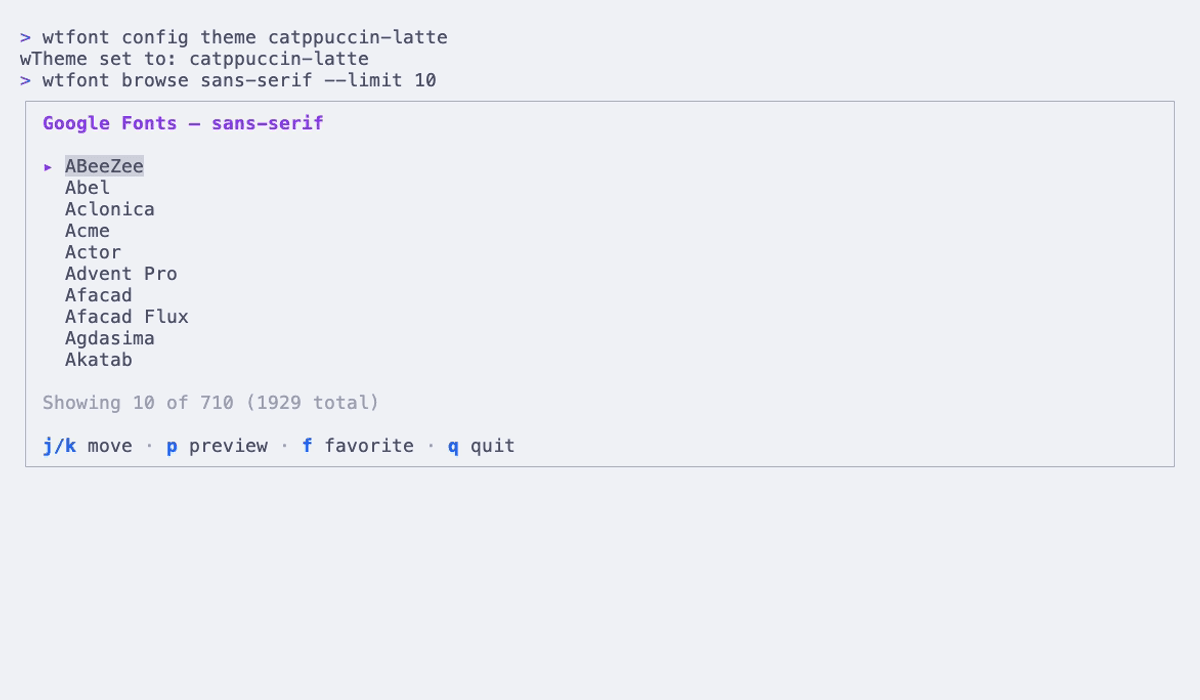The height and width of the screenshot is (700, 1200).
Task: Choose Advent Pro from the list
Action: pyautogui.click(x=121, y=274)
